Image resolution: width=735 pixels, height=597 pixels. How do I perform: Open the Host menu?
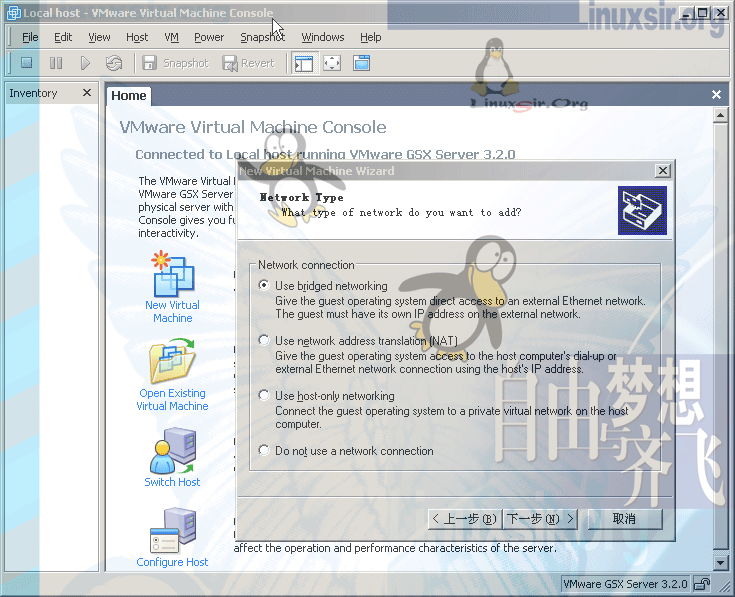[x=137, y=37]
